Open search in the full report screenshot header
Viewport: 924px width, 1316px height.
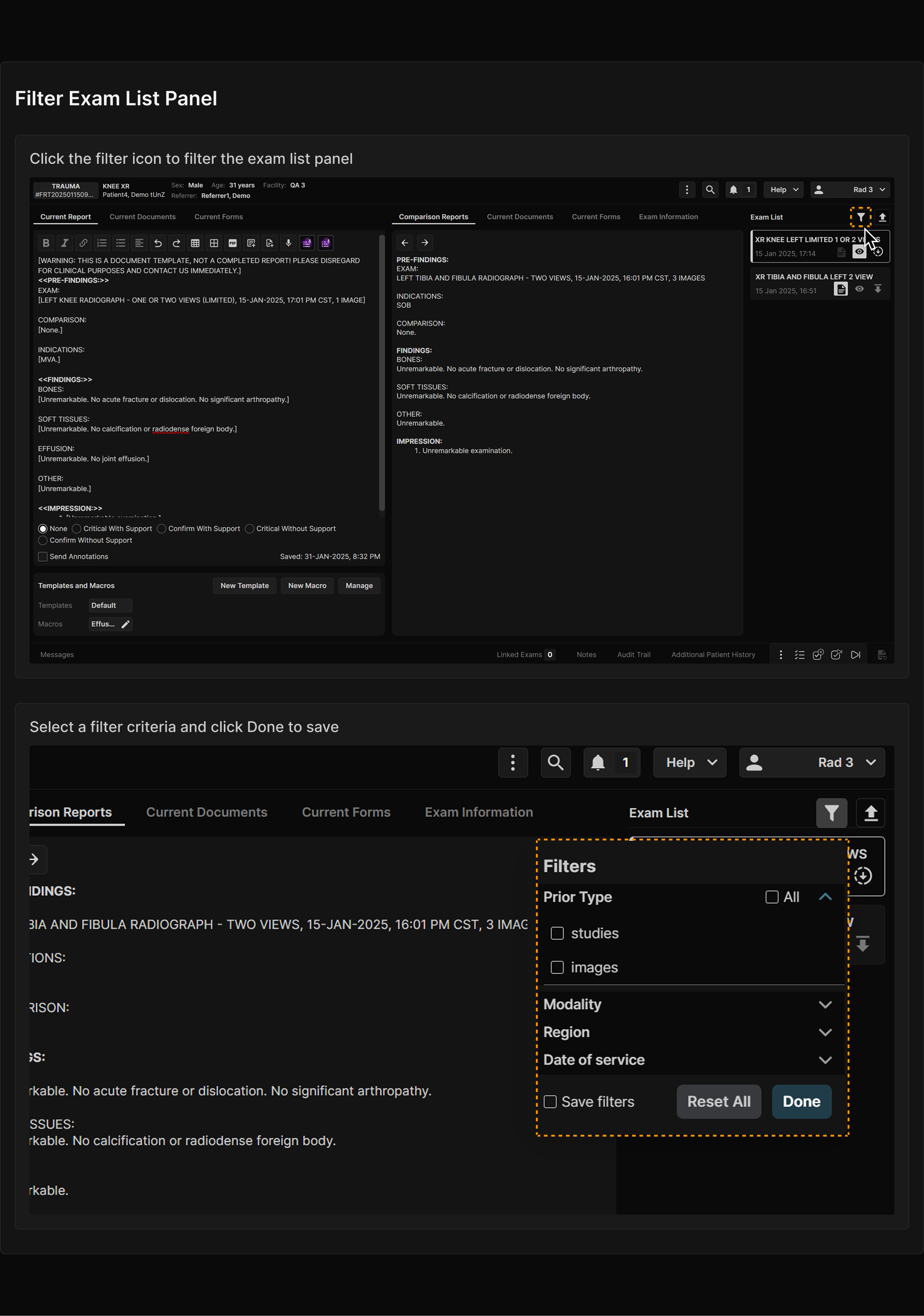click(x=710, y=190)
